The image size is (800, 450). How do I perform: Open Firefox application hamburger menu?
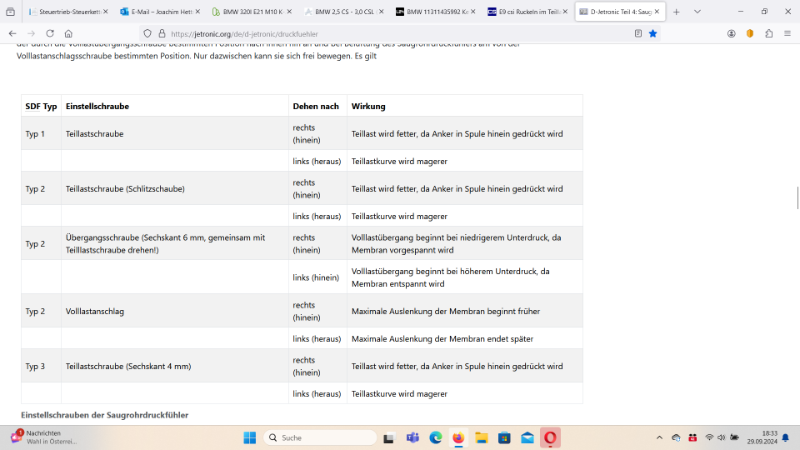pyautogui.click(x=787, y=33)
